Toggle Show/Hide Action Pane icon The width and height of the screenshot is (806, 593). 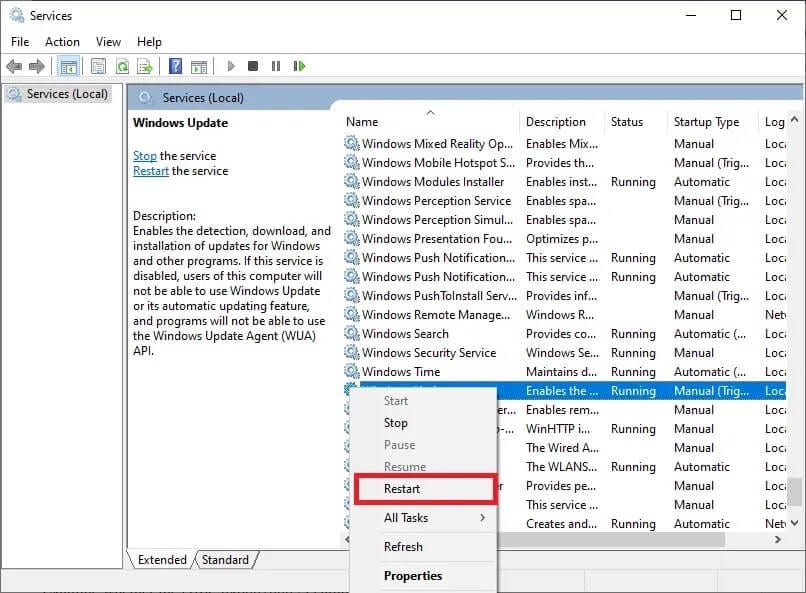click(x=199, y=66)
